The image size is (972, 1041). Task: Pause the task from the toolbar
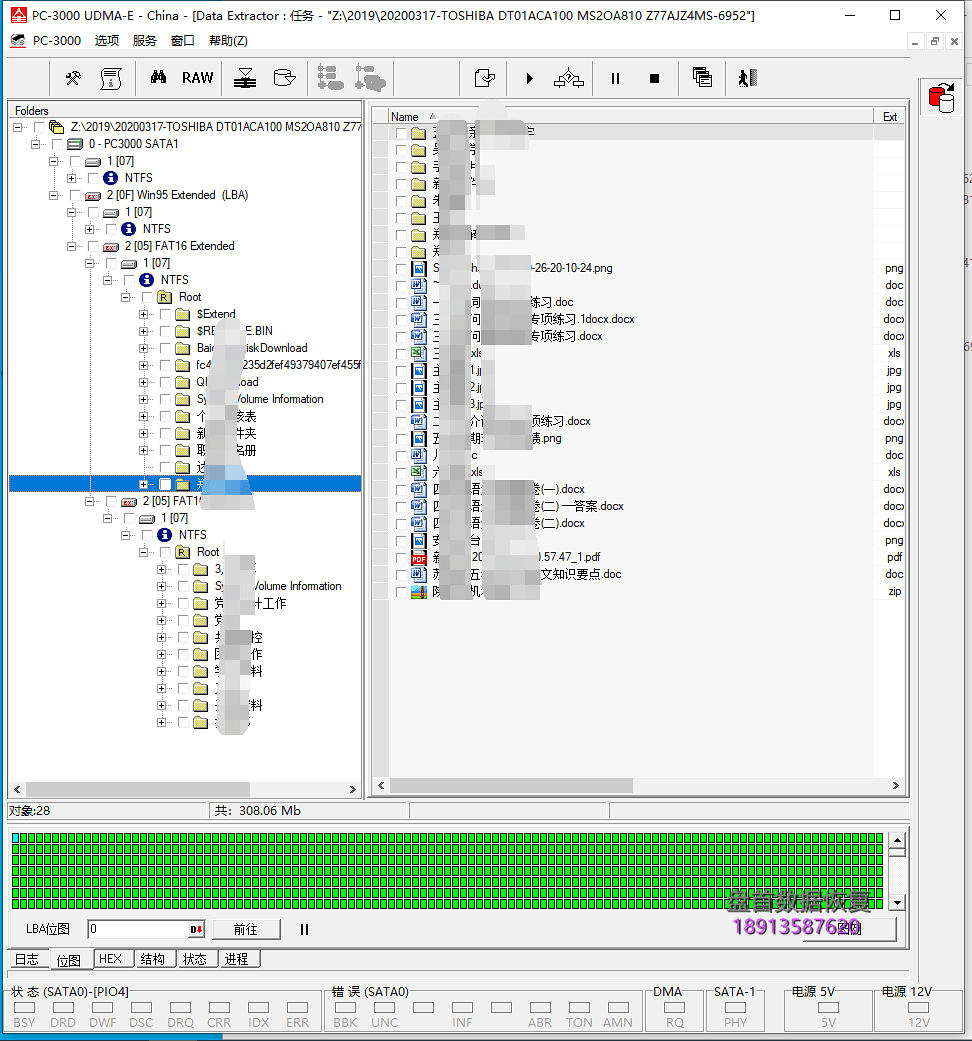click(615, 78)
